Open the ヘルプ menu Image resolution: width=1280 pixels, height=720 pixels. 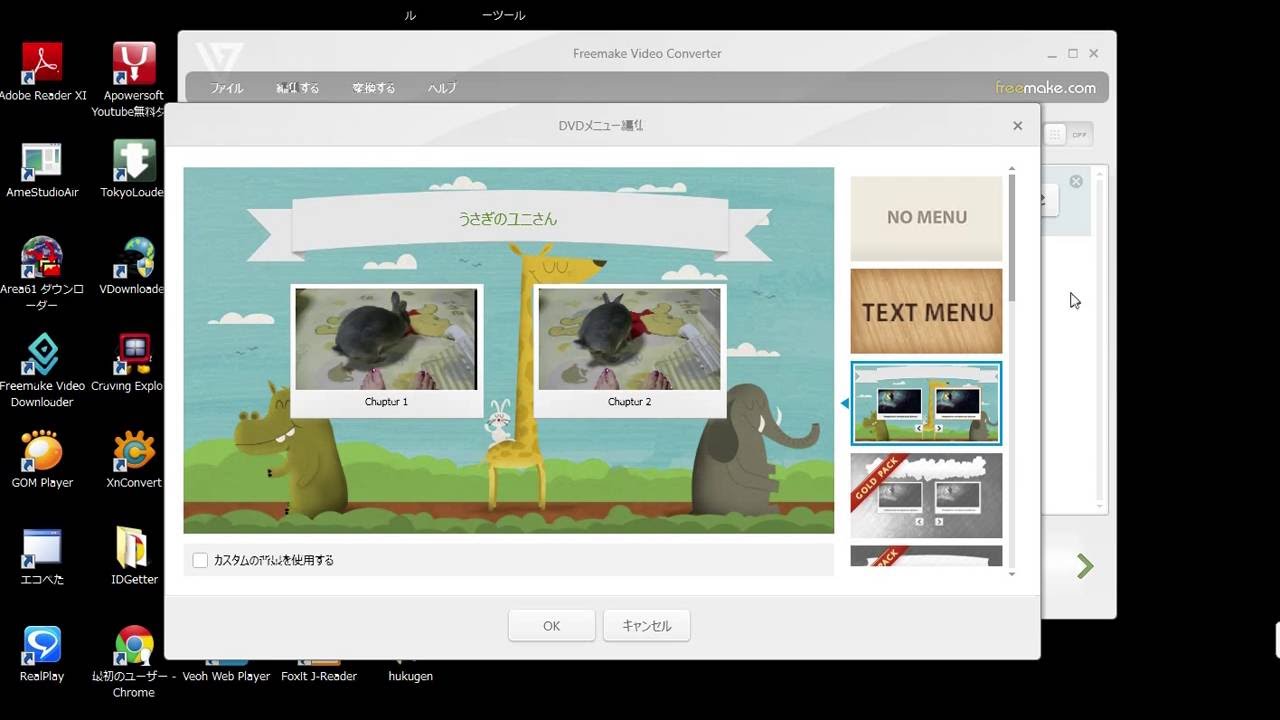click(442, 88)
